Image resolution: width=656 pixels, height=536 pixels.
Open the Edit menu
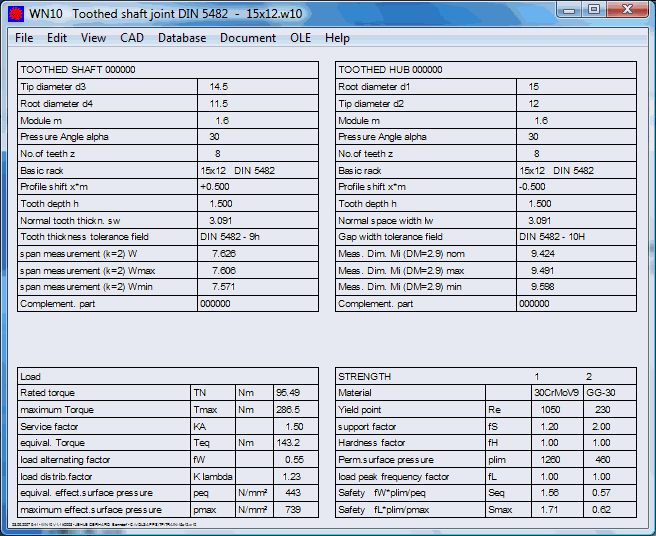point(57,38)
